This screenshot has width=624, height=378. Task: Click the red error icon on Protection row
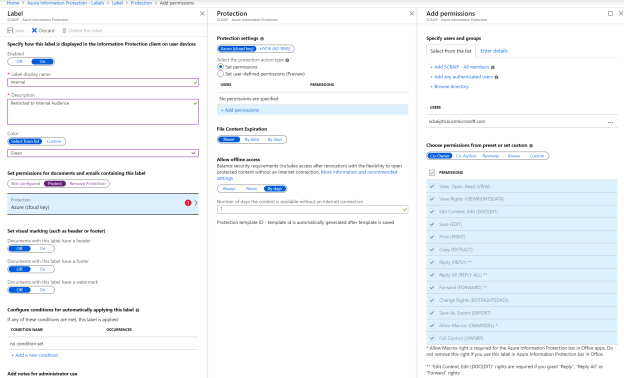tap(188, 203)
